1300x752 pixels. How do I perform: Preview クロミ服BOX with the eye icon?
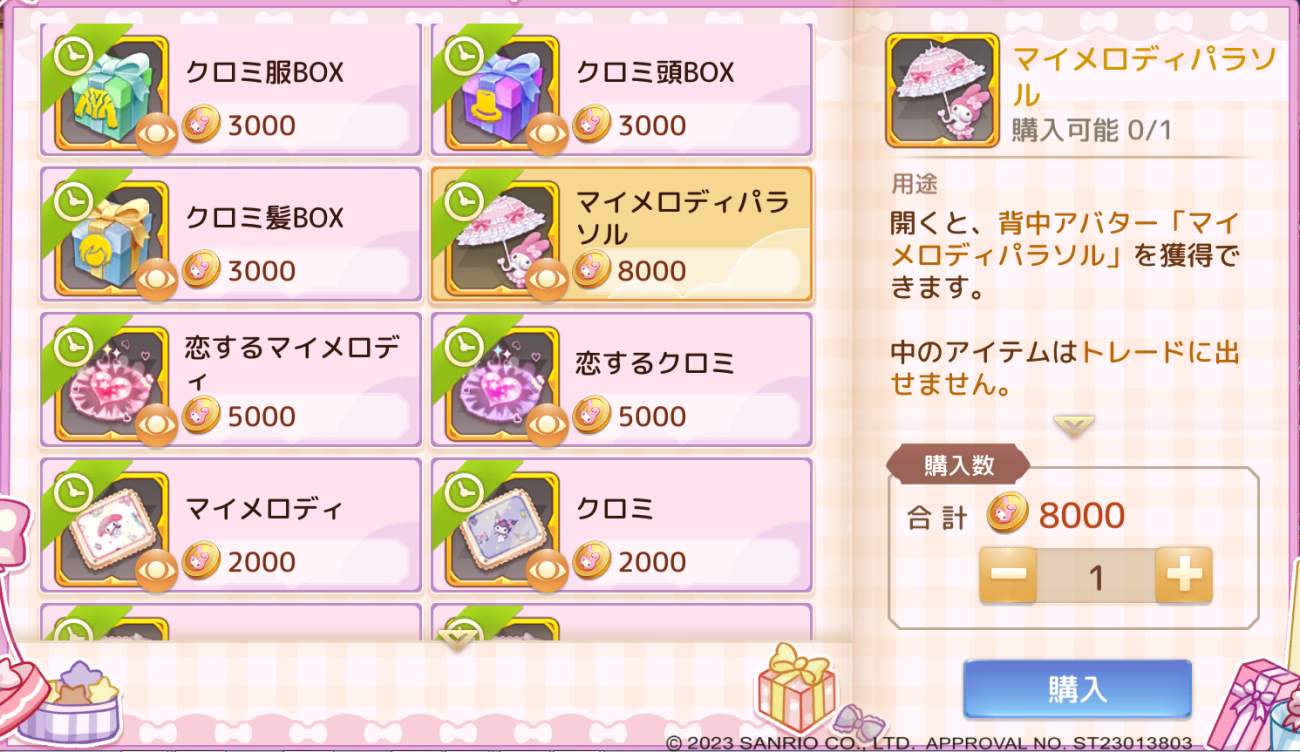click(156, 135)
